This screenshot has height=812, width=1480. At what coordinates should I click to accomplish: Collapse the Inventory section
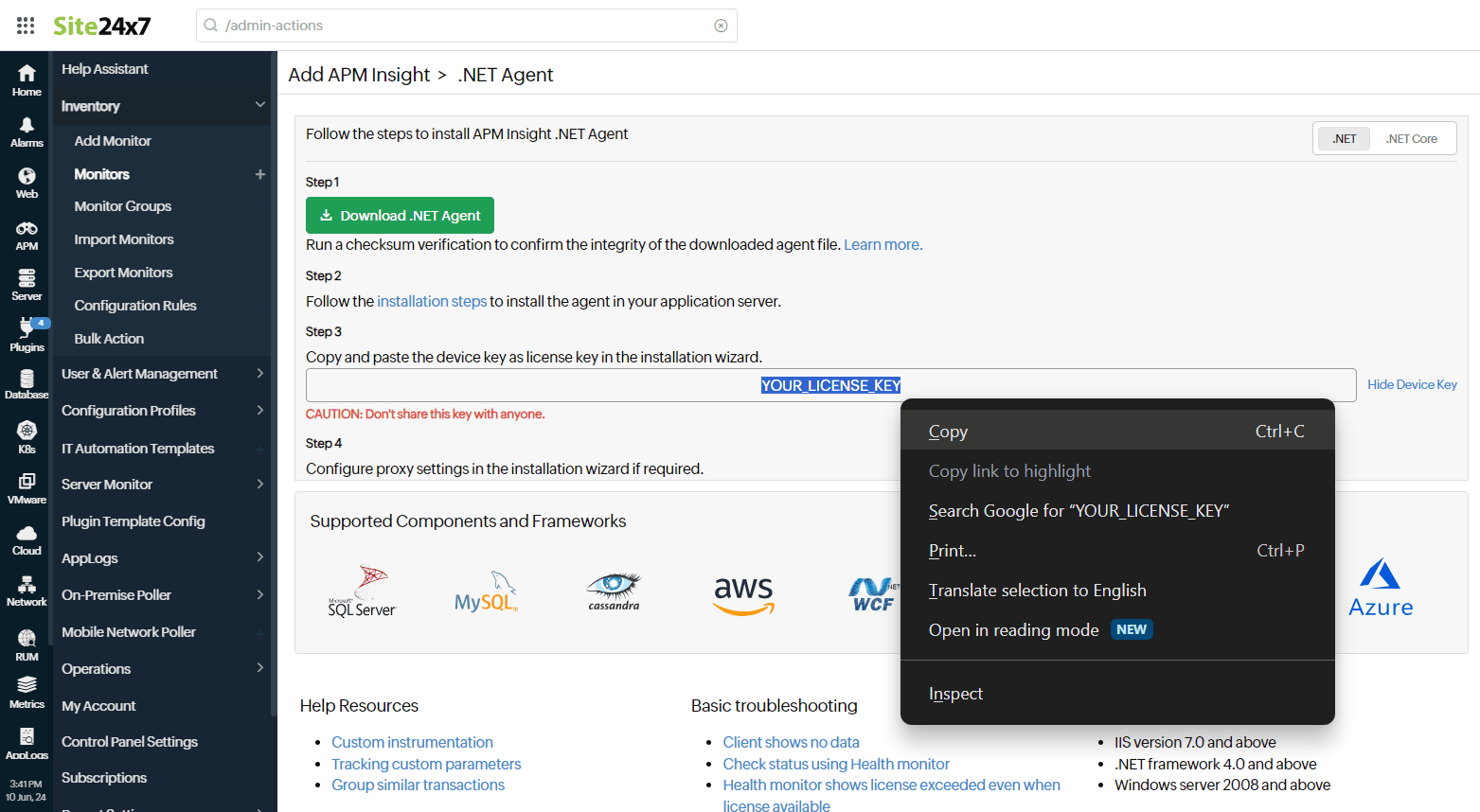click(x=259, y=105)
